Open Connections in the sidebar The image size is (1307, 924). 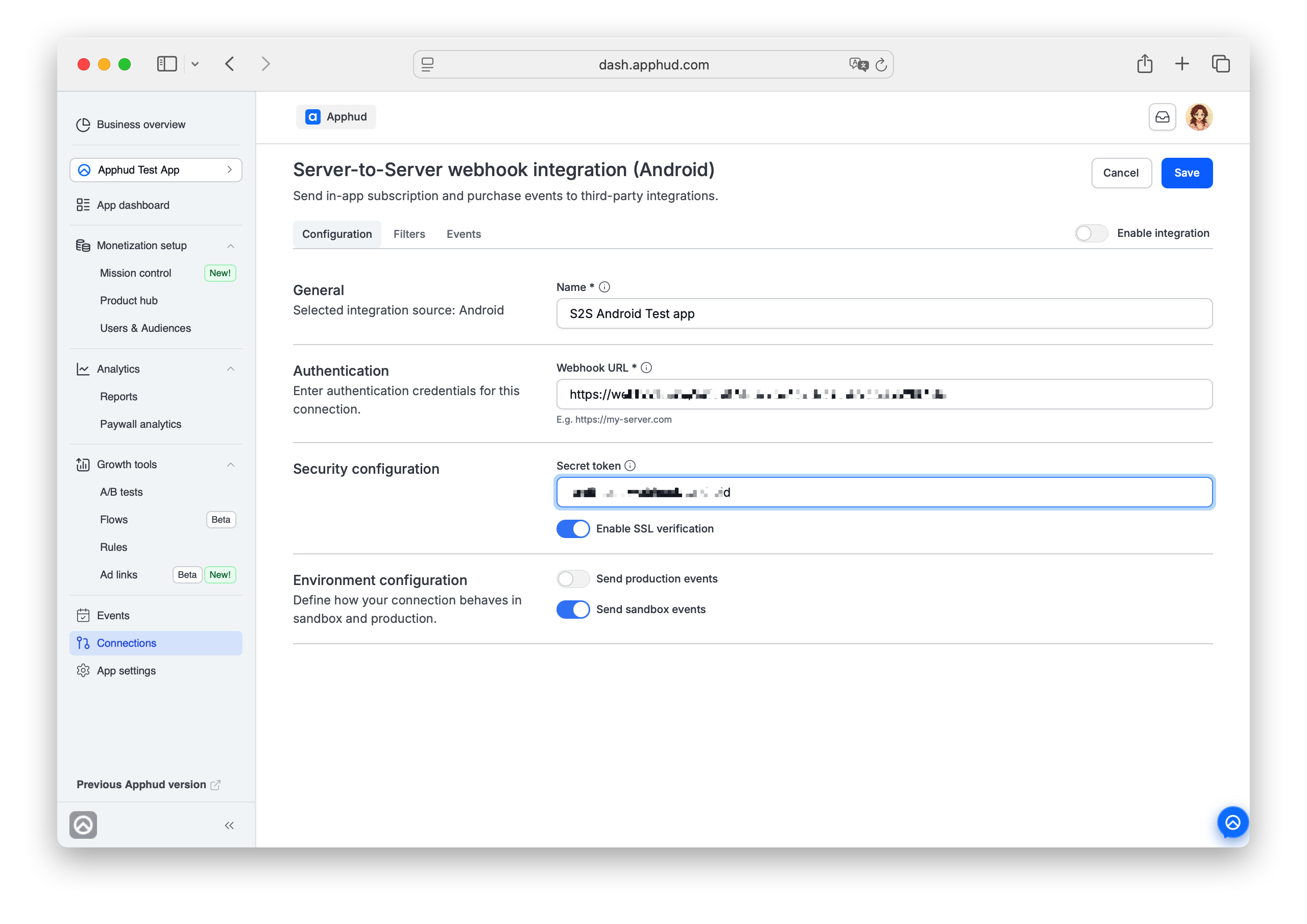coord(156,643)
